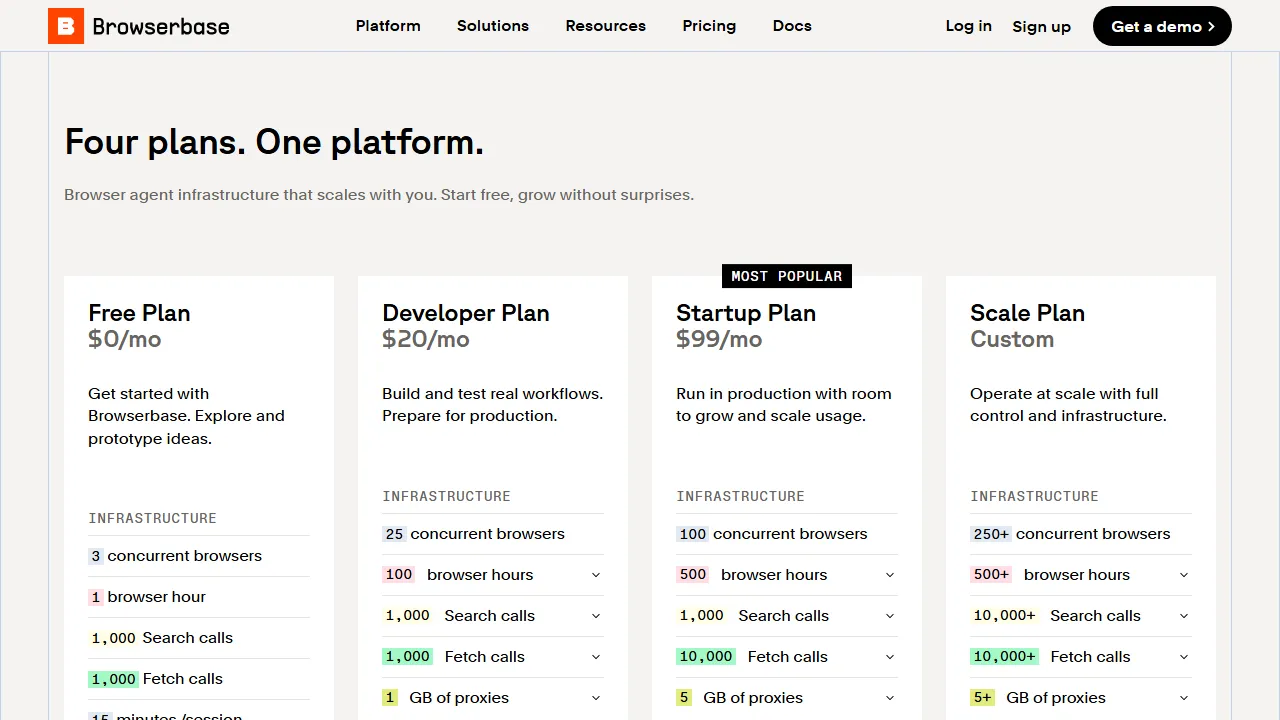
Task: Click '250+ concurrent browsers' in Scale Plan
Action: (1070, 534)
